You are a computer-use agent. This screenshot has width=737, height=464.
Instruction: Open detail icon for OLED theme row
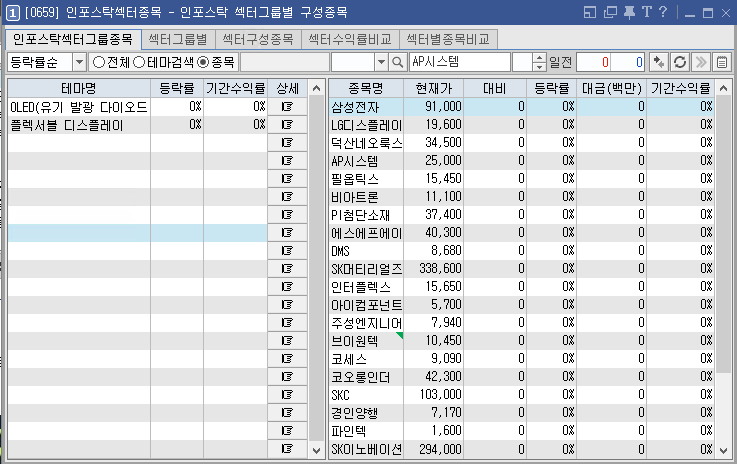(287, 107)
